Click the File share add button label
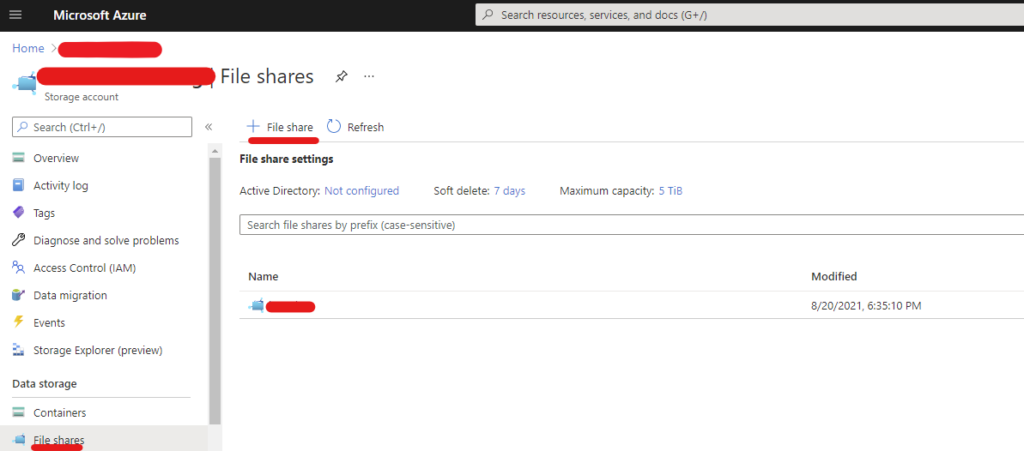The image size is (1024, 451). click(x=290, y=127)
